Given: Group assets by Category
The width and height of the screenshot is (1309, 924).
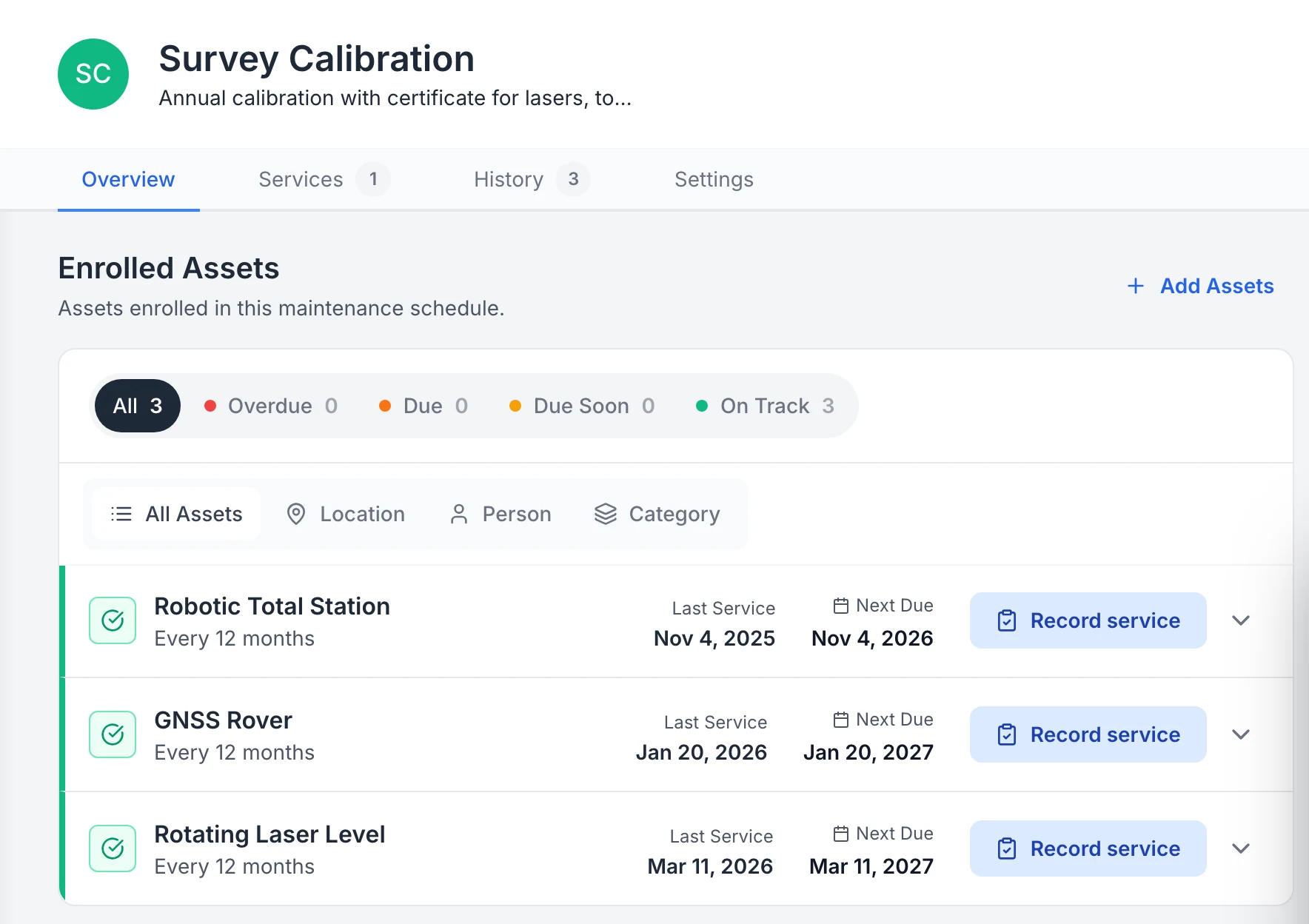Looking at the screenshot, I should click(657, 514).
